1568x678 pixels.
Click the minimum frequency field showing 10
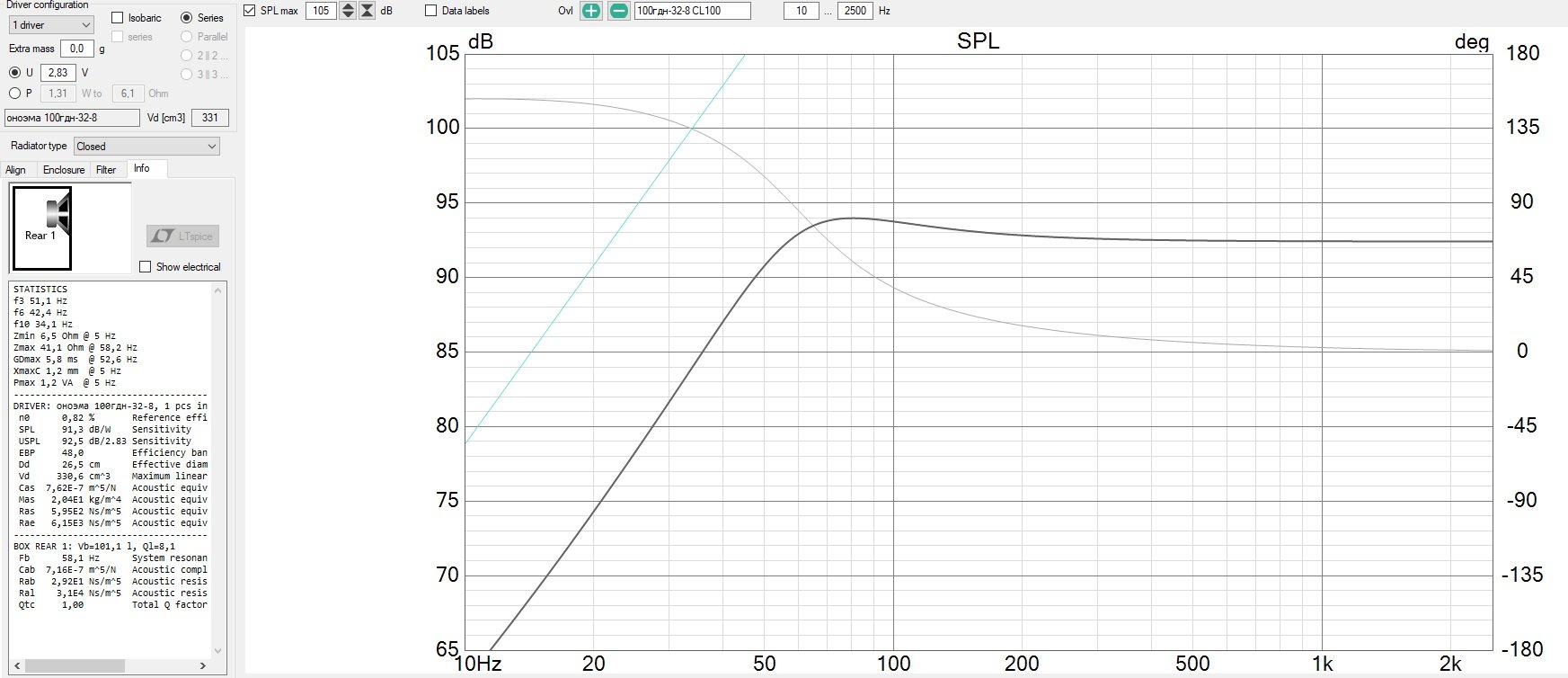801,11
